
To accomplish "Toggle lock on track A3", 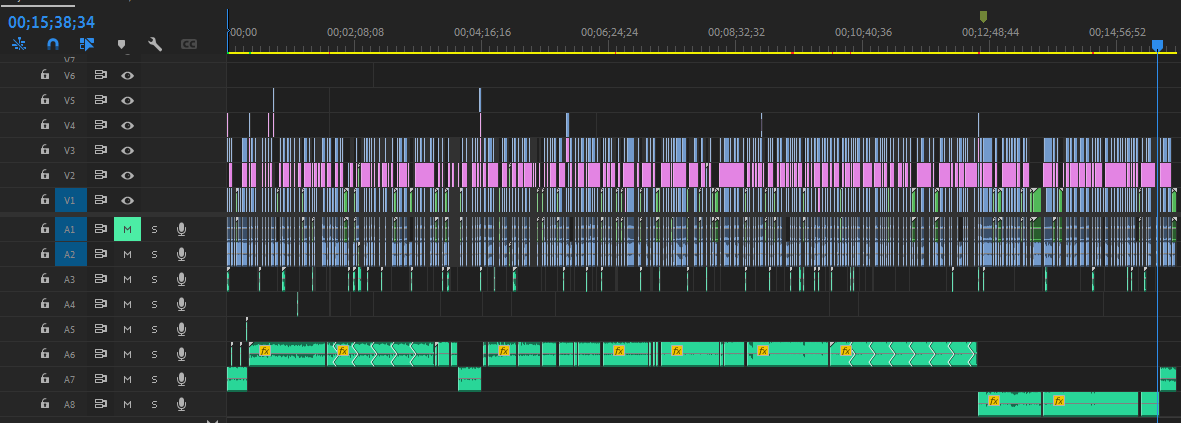I will pyautogui.click(x=44, y=279).
